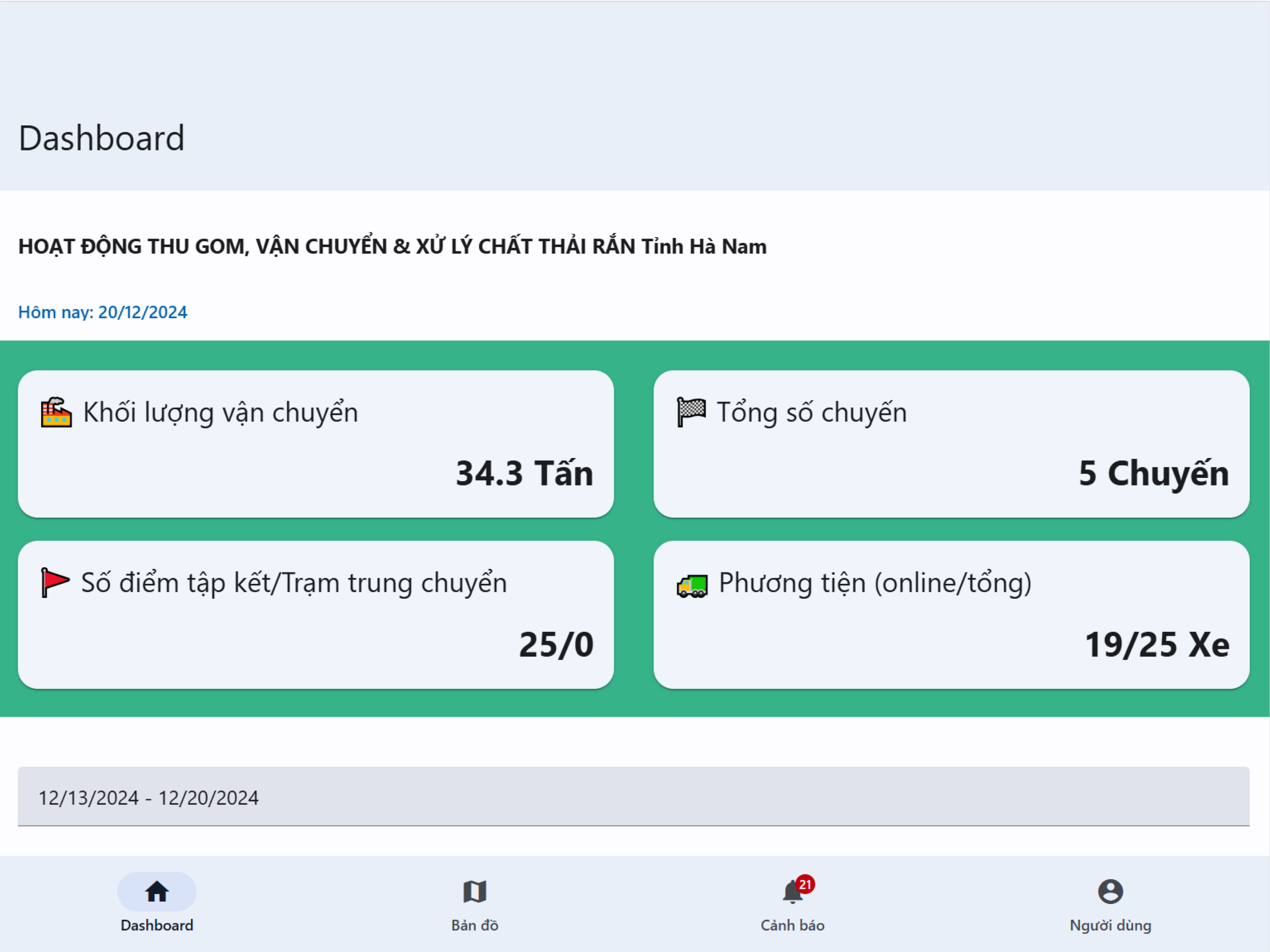This screenshot has height=952, width=1270.
Task: Switch to the Bản đồ tab label
Action: [x=474, y=925]
